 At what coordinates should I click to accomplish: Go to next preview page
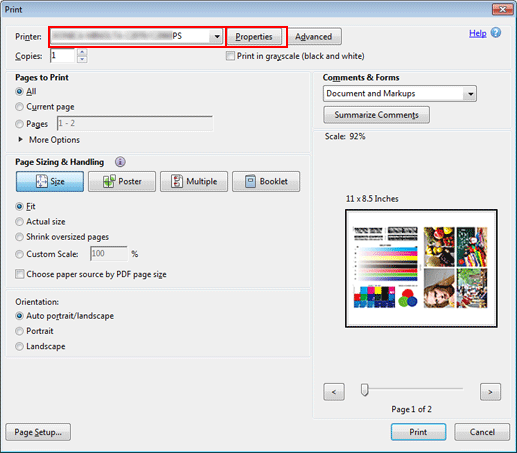(490, 392)
